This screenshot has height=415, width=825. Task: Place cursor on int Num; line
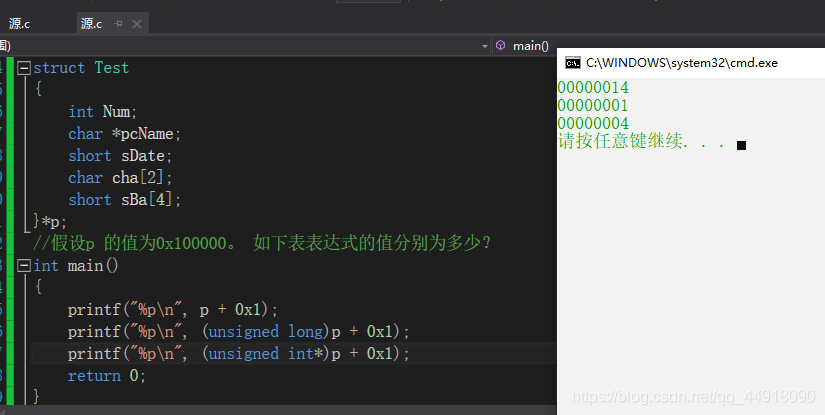(103, 112)
